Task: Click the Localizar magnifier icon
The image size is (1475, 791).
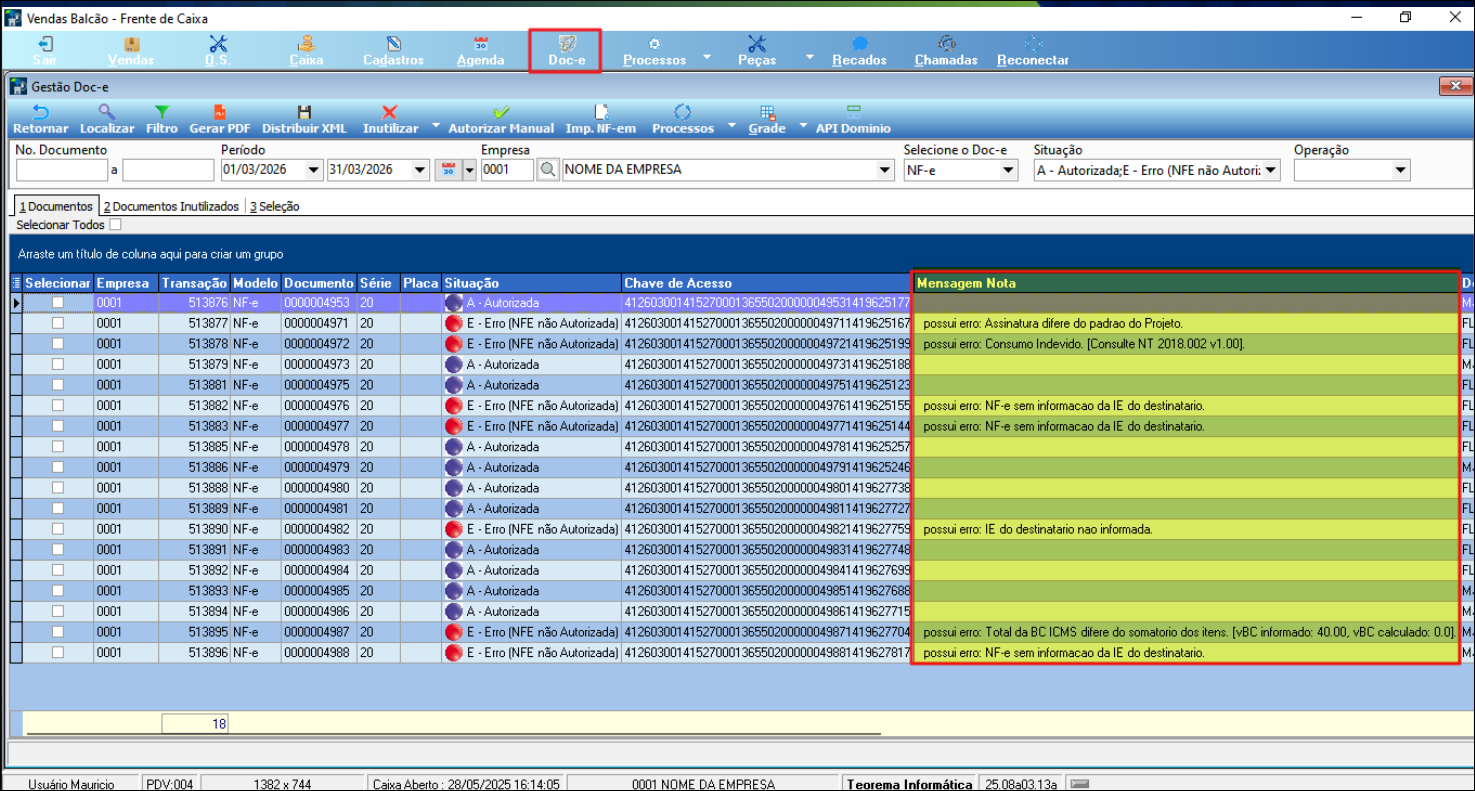Action: tap(106, 113)
